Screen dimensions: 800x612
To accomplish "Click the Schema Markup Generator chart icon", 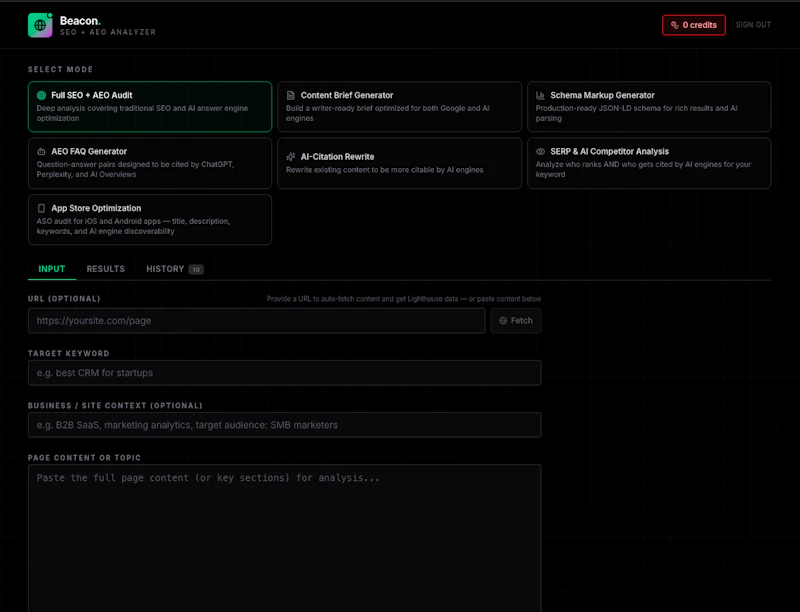I will click(x=540, y=95).
